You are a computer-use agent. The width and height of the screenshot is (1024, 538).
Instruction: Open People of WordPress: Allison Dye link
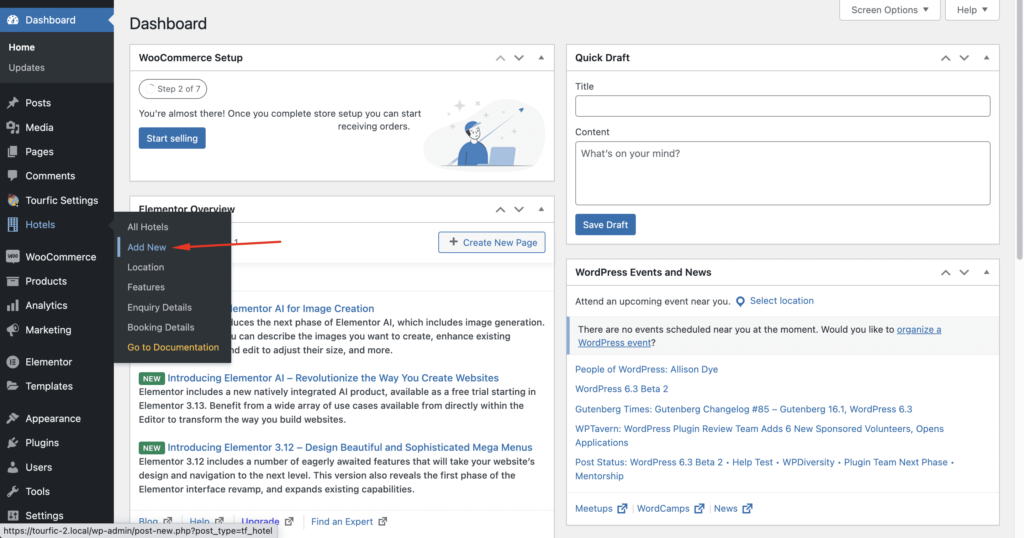pyautogui.click(x=647, y=370)
